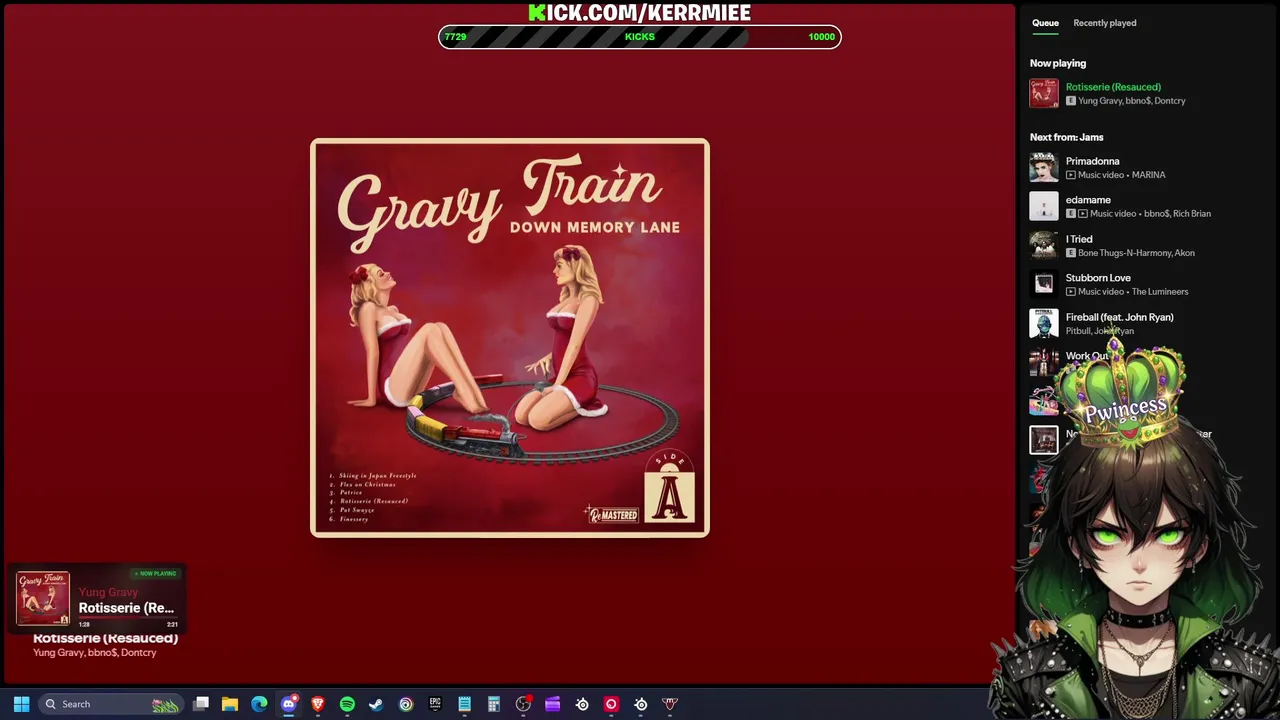
Task: Open File Explorer from the taskbar
Action: (230, 704)
